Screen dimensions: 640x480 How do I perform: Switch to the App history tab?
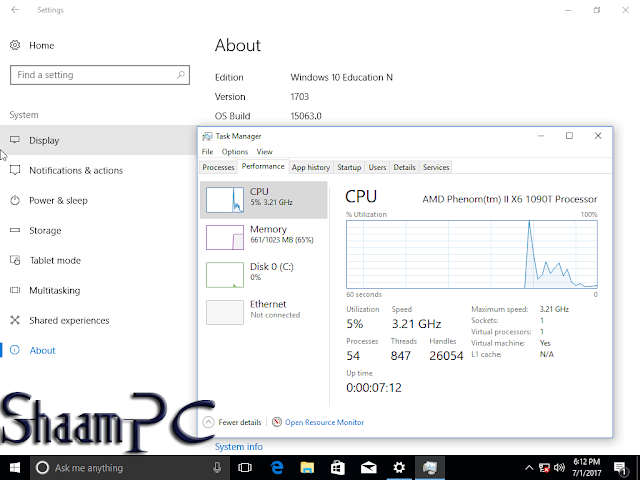click(x=311, y=167)
